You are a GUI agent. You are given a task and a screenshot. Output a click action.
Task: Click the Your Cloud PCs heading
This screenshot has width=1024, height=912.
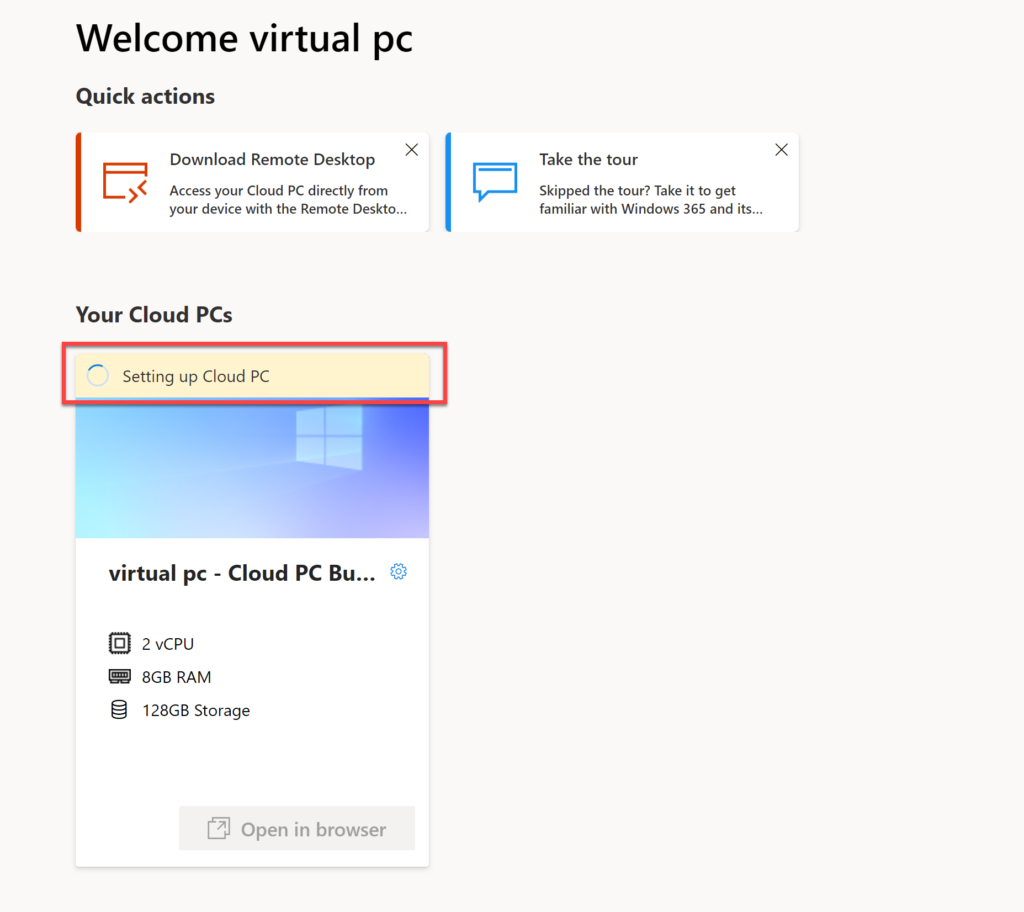154,315
